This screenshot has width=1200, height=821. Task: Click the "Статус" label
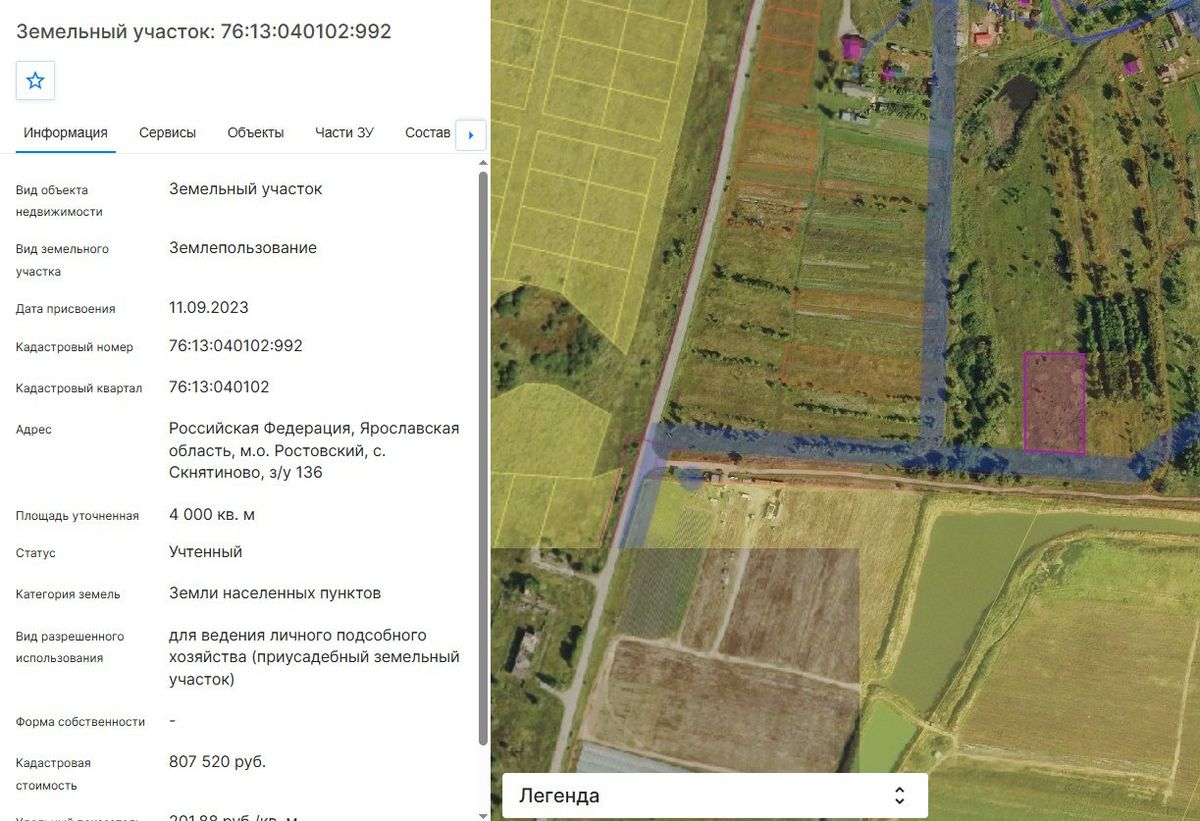coord(36,553)
